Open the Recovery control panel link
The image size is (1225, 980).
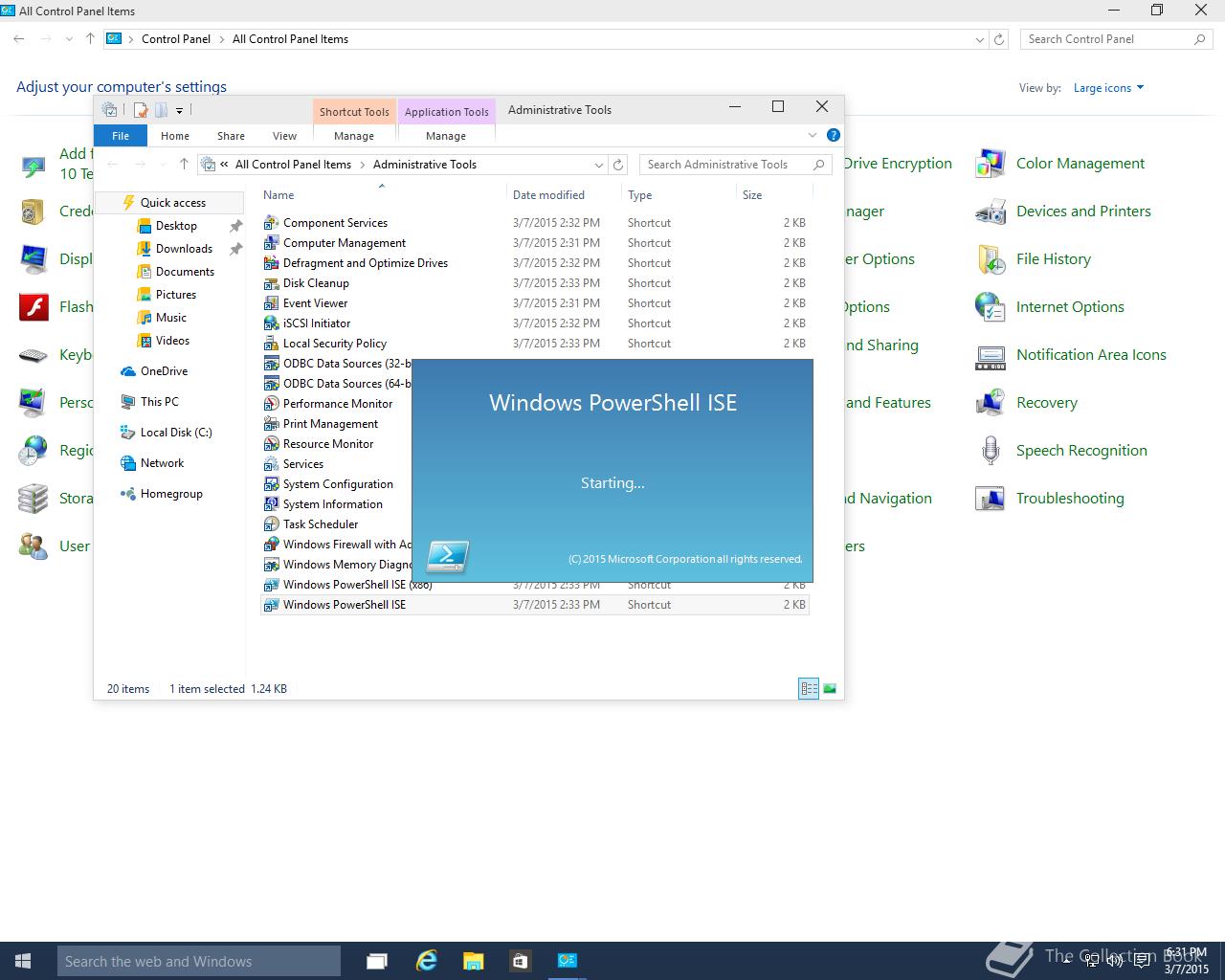[x=1046, y=403]
